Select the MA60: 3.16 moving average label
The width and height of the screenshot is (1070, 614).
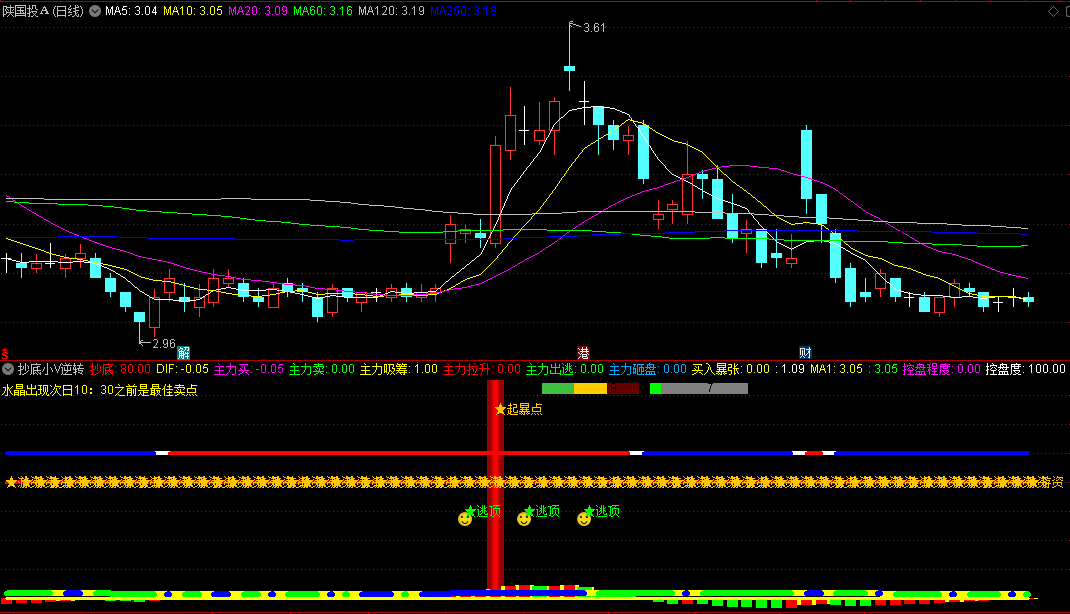coord(323,11)
